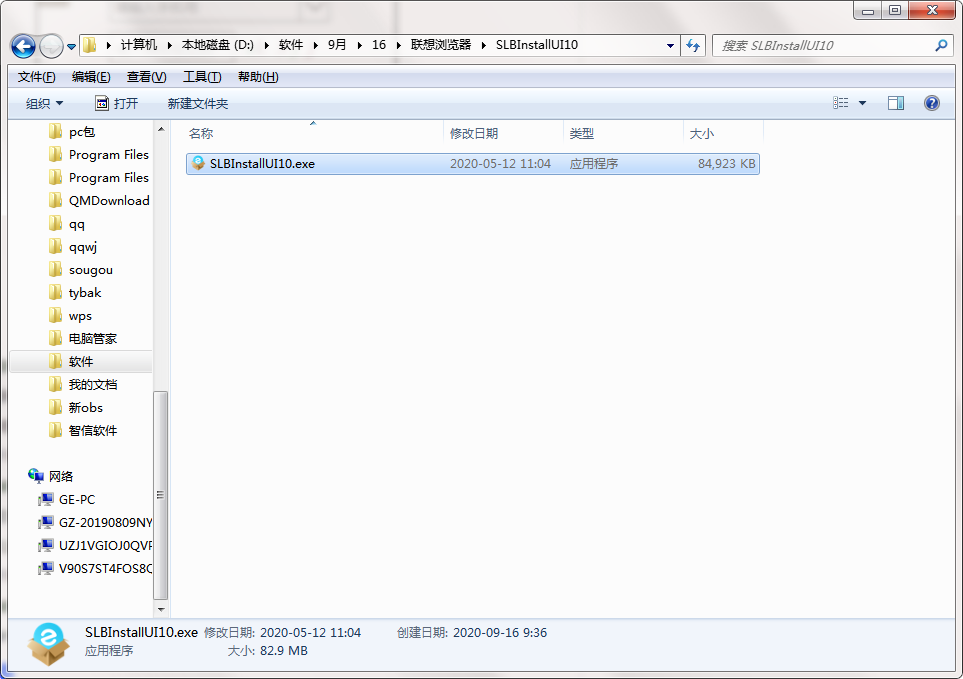
Task: Open the 工具(T) menu
Action: click(x=202, y=77)
